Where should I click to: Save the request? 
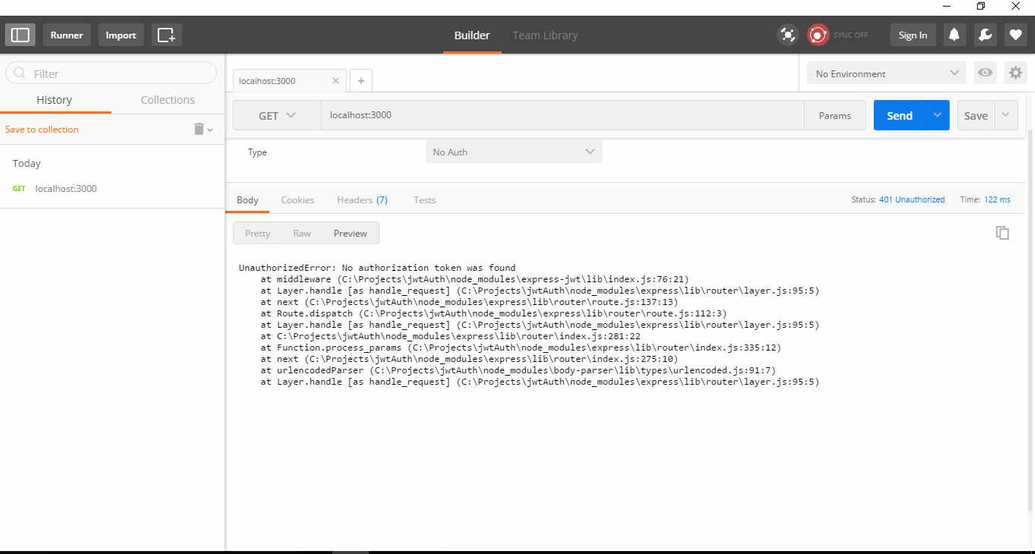[976, 116]
